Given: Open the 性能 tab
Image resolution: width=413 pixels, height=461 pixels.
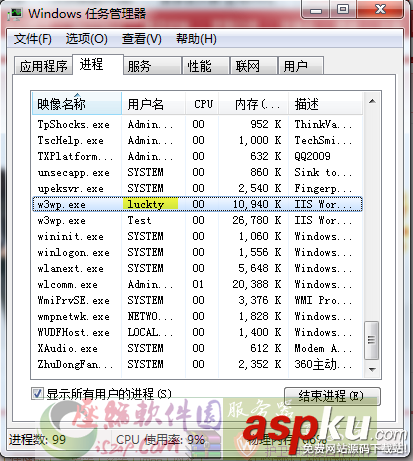Looking at the screenshot, I should tap(206, 66).
